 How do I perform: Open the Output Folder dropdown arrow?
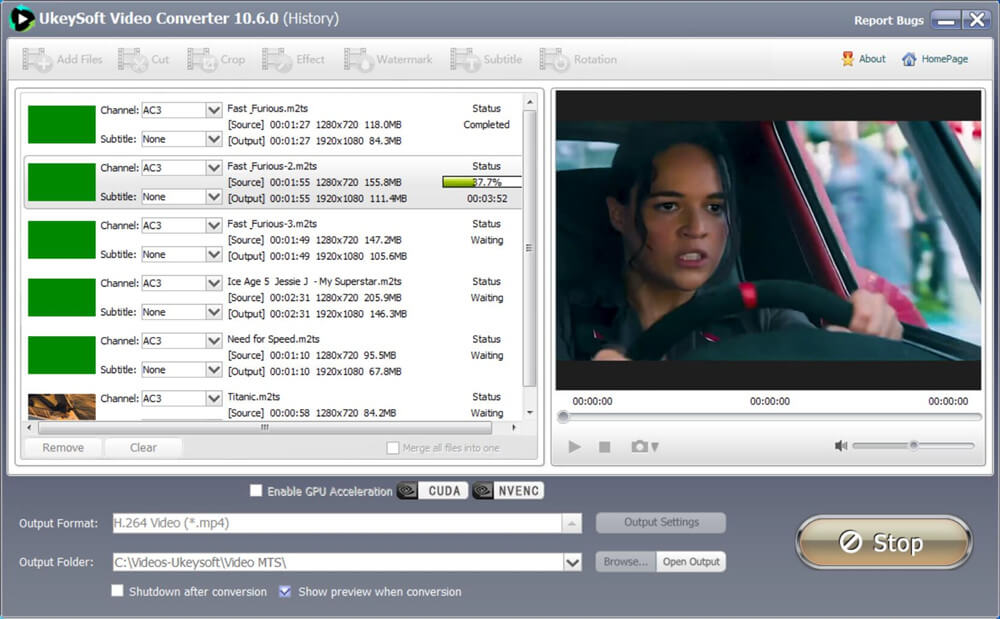572,562
